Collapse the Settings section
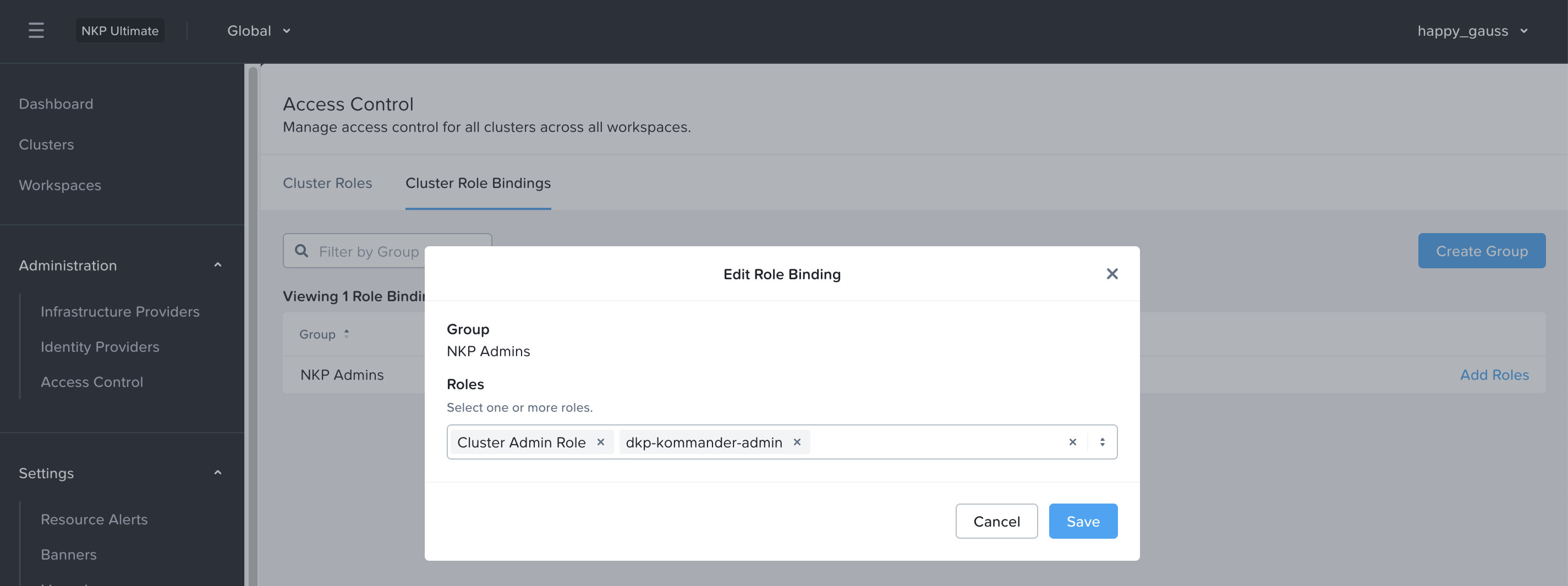 (x=217, y=473)
